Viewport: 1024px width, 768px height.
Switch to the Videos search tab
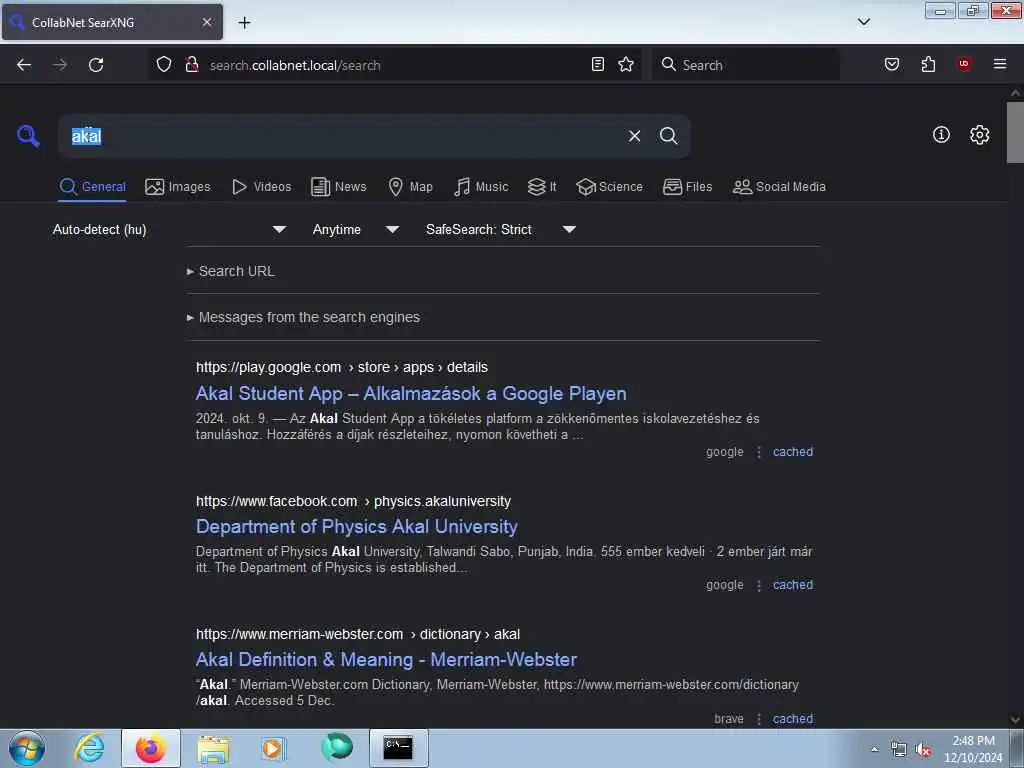point(262,187)
